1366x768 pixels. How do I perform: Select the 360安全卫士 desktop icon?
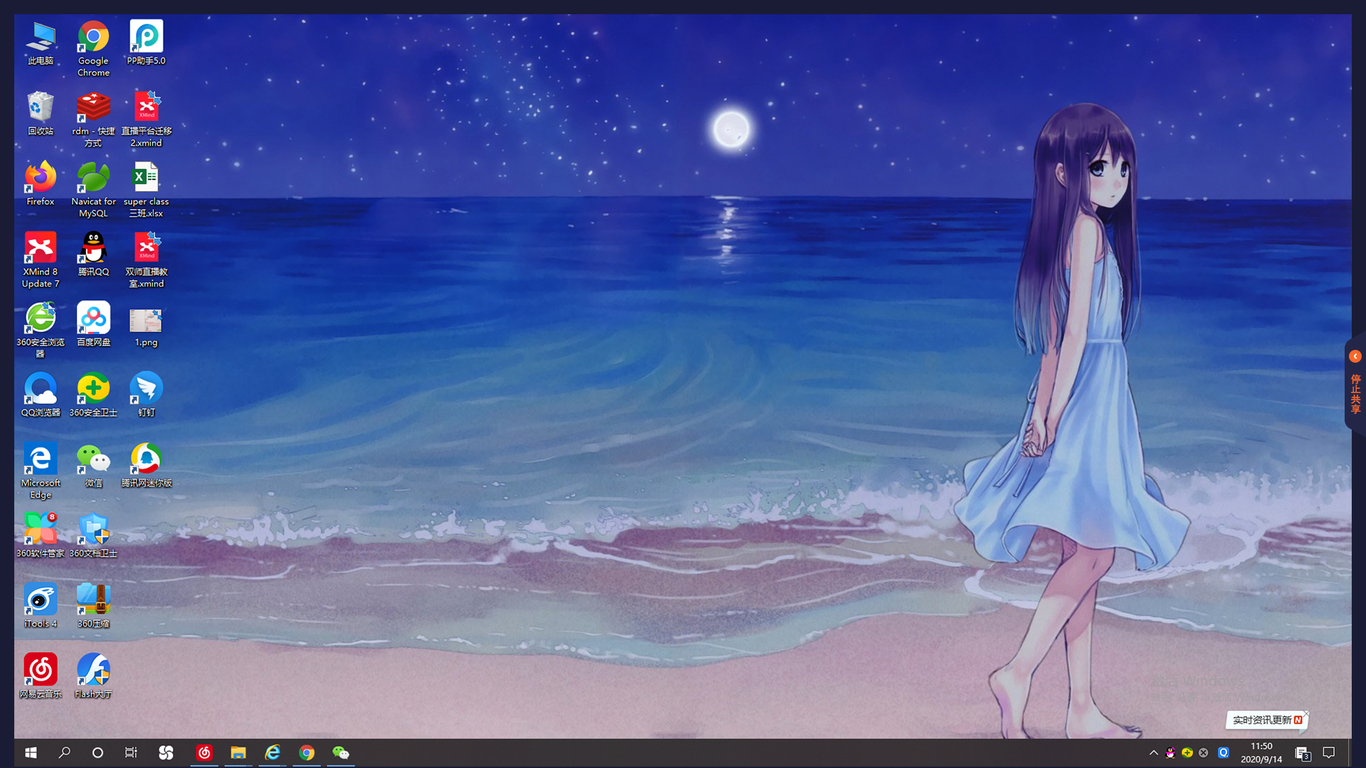(93, 395)
